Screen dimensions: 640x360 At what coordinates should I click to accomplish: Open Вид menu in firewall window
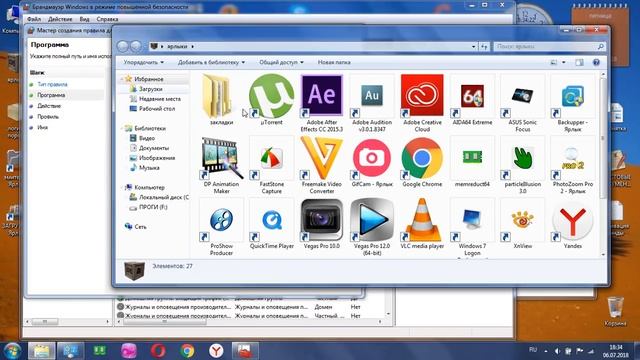click(84, 19)
